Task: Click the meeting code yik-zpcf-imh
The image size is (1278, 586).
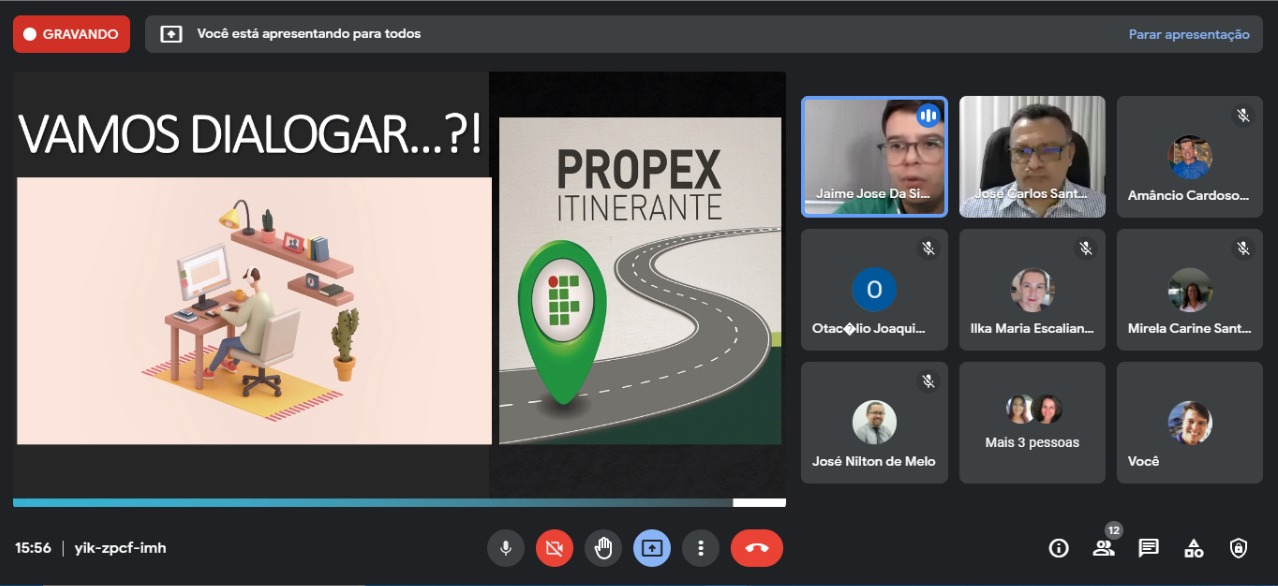Action: click(x=120, y=548)
